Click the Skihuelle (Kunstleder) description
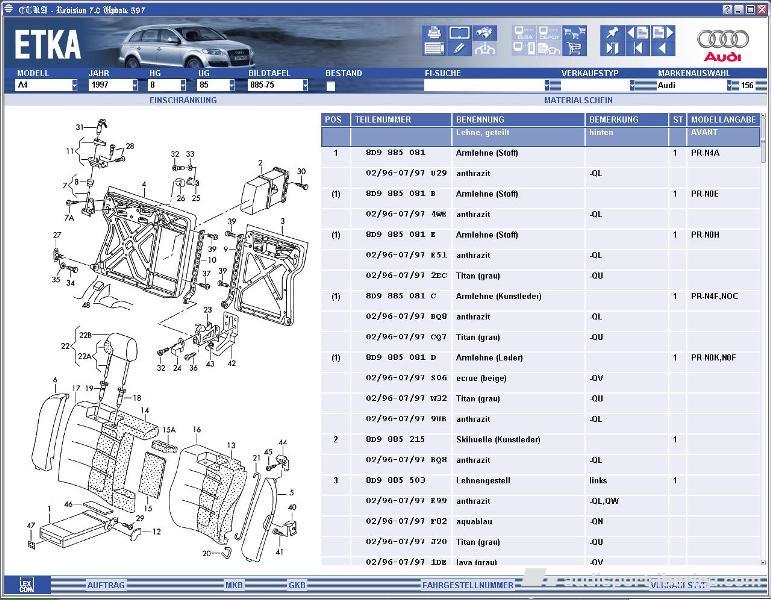771x600 pixels. (498, 439)
